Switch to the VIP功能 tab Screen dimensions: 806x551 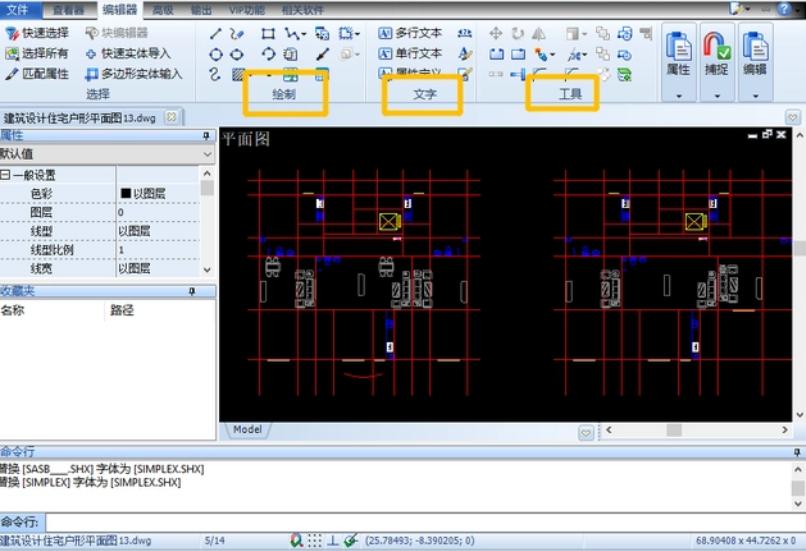point(247,10)
